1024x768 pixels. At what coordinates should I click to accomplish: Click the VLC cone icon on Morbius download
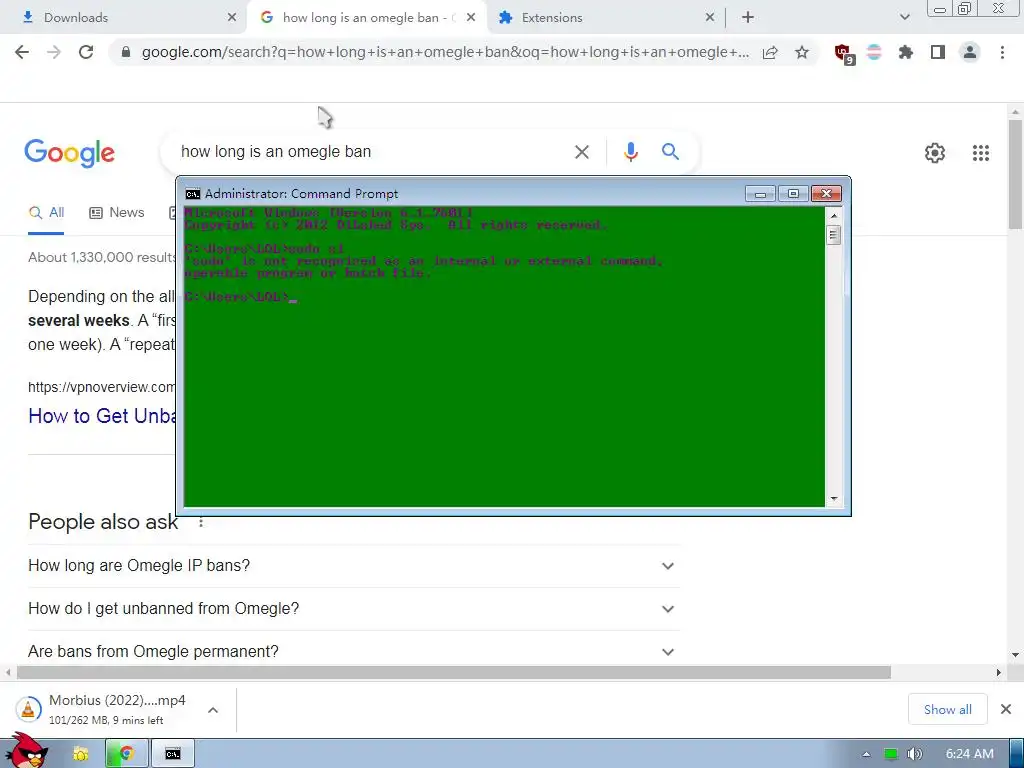(x=28, y=709)
